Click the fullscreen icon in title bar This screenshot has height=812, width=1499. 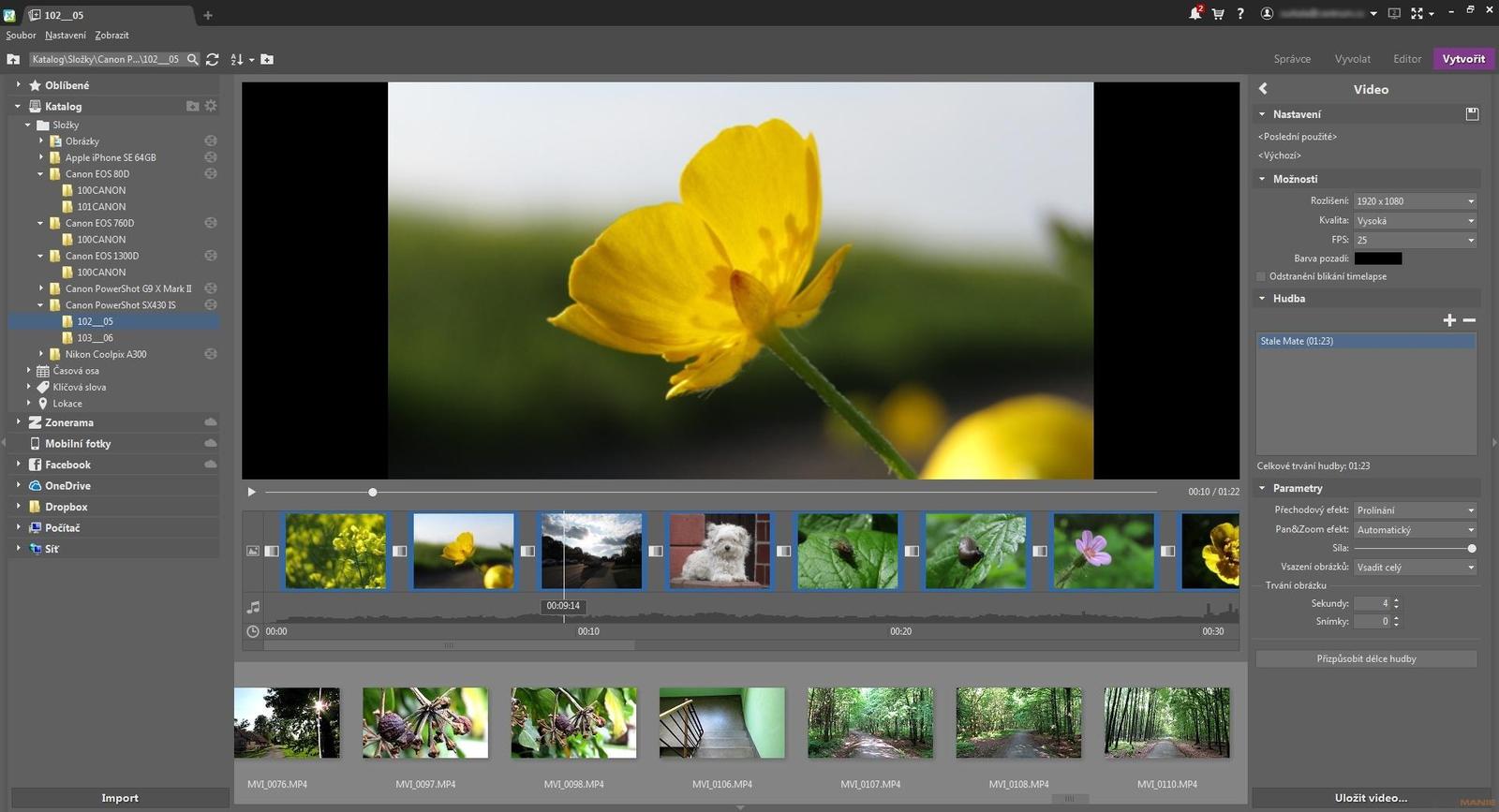click(1417, 13)
